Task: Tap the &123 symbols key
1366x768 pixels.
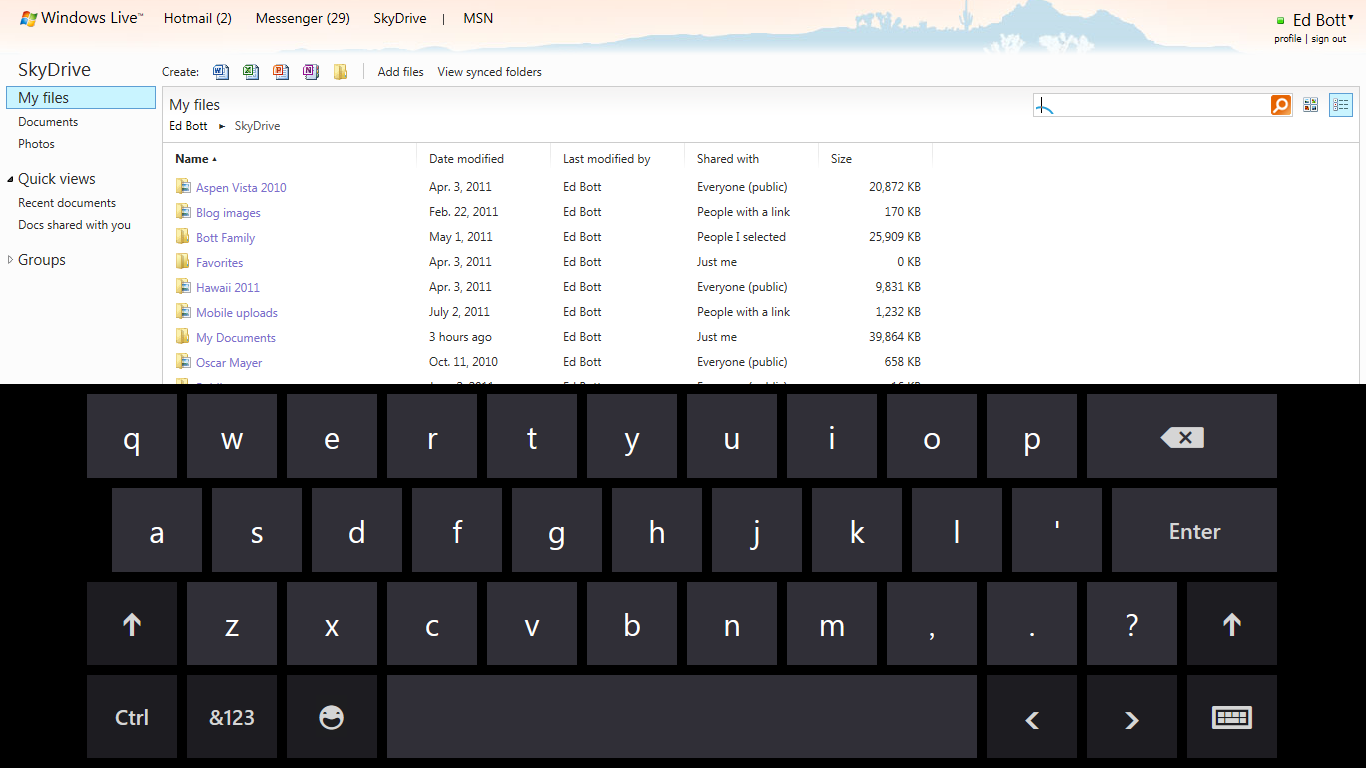Action: click(x=232, y=717)
